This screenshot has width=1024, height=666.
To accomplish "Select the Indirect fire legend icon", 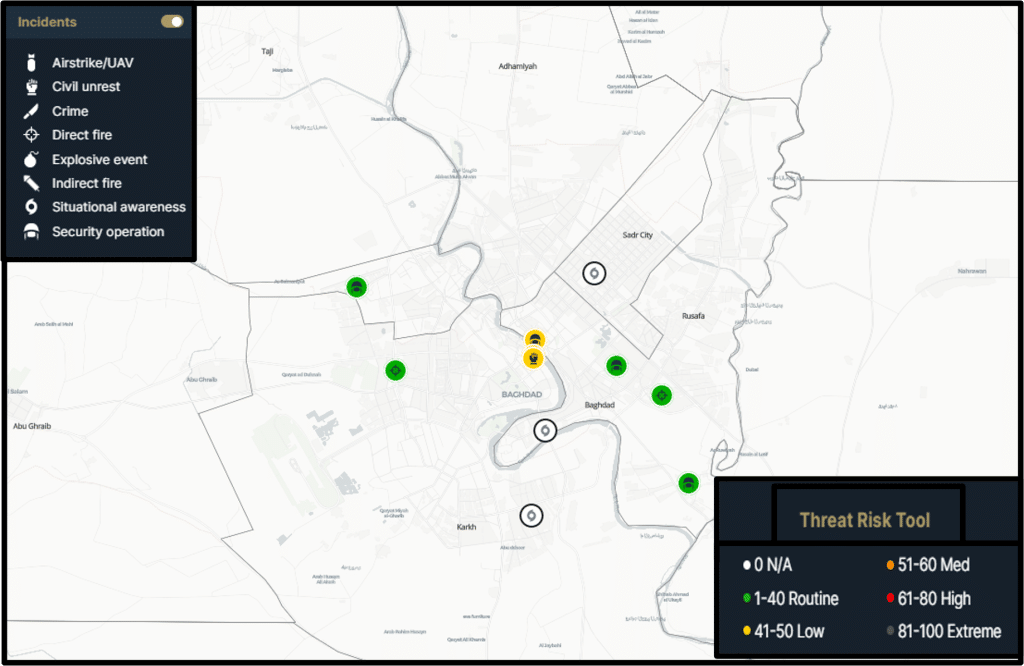I will [32, 183].
